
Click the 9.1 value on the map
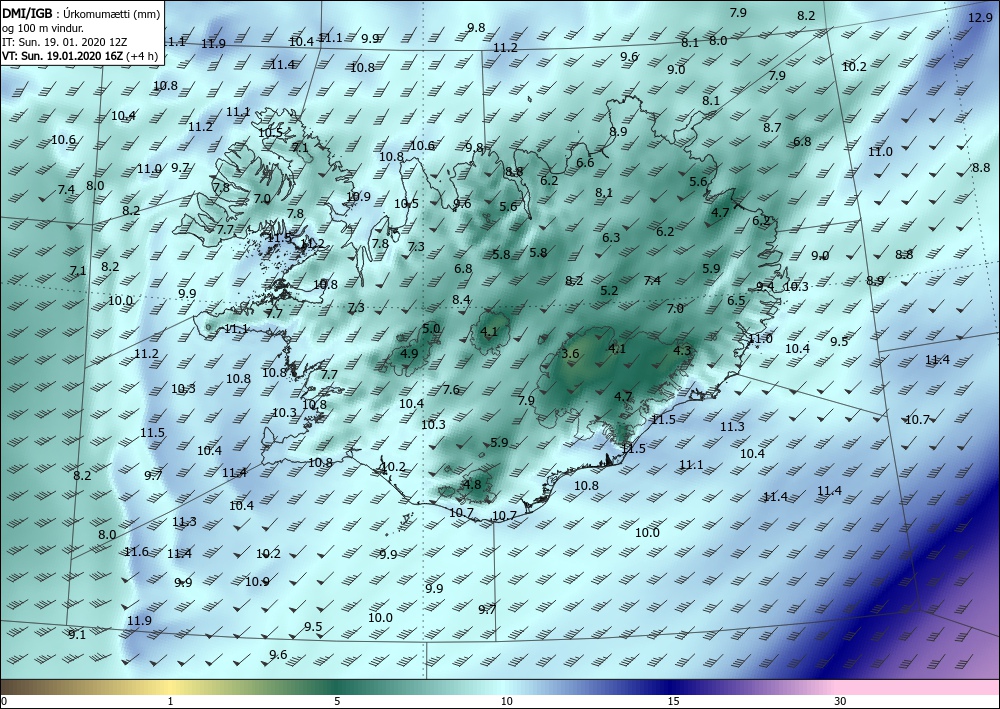77,634
